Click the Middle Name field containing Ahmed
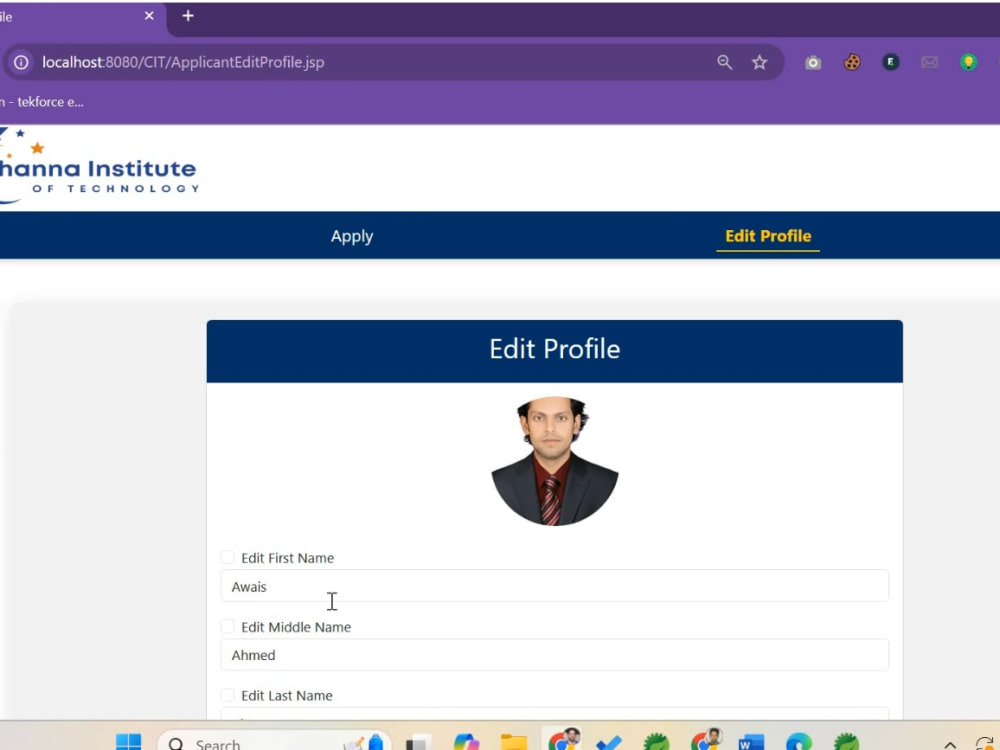 click(x=554, y=654)
